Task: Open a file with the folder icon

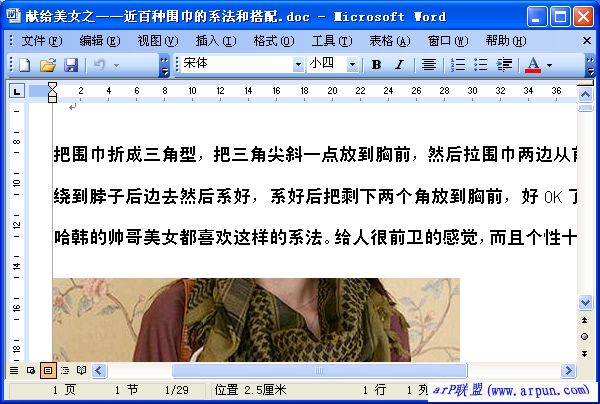Action: pos(48,65)
